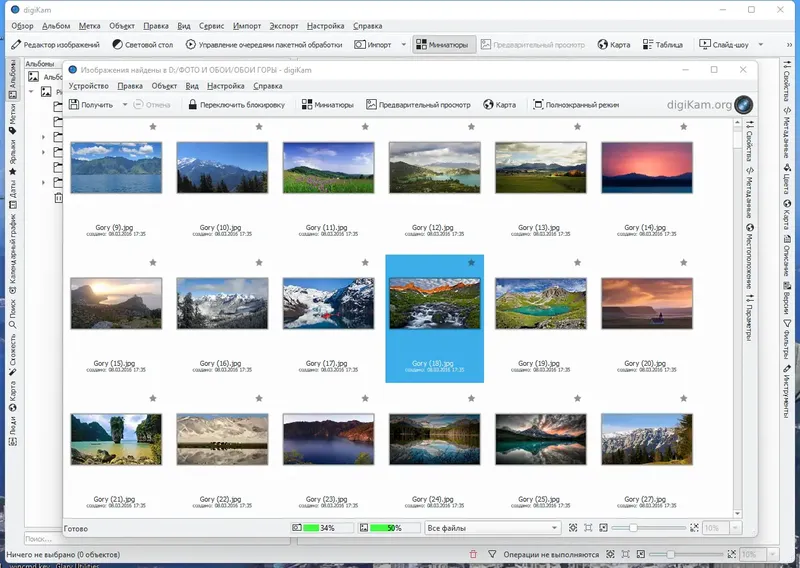Image resolution: width=800 pixels, height=568 pixels.
Task: Open the Световой стол light table
Action: 143,45
